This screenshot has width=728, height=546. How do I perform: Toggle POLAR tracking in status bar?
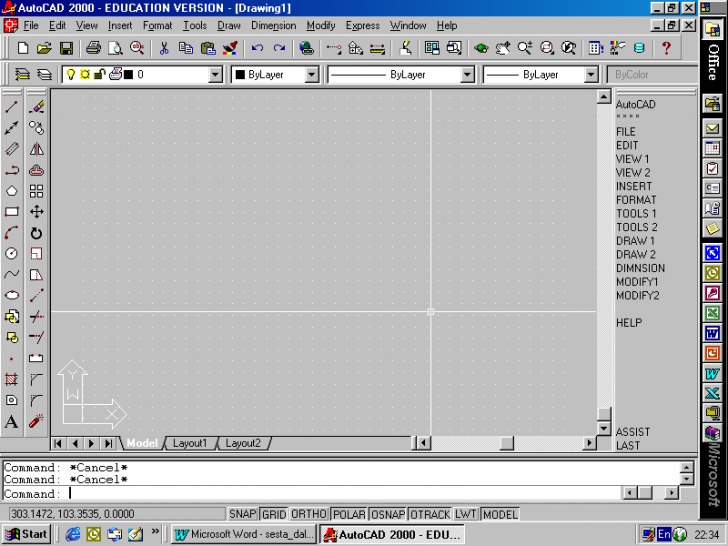(x=349, y=514)
